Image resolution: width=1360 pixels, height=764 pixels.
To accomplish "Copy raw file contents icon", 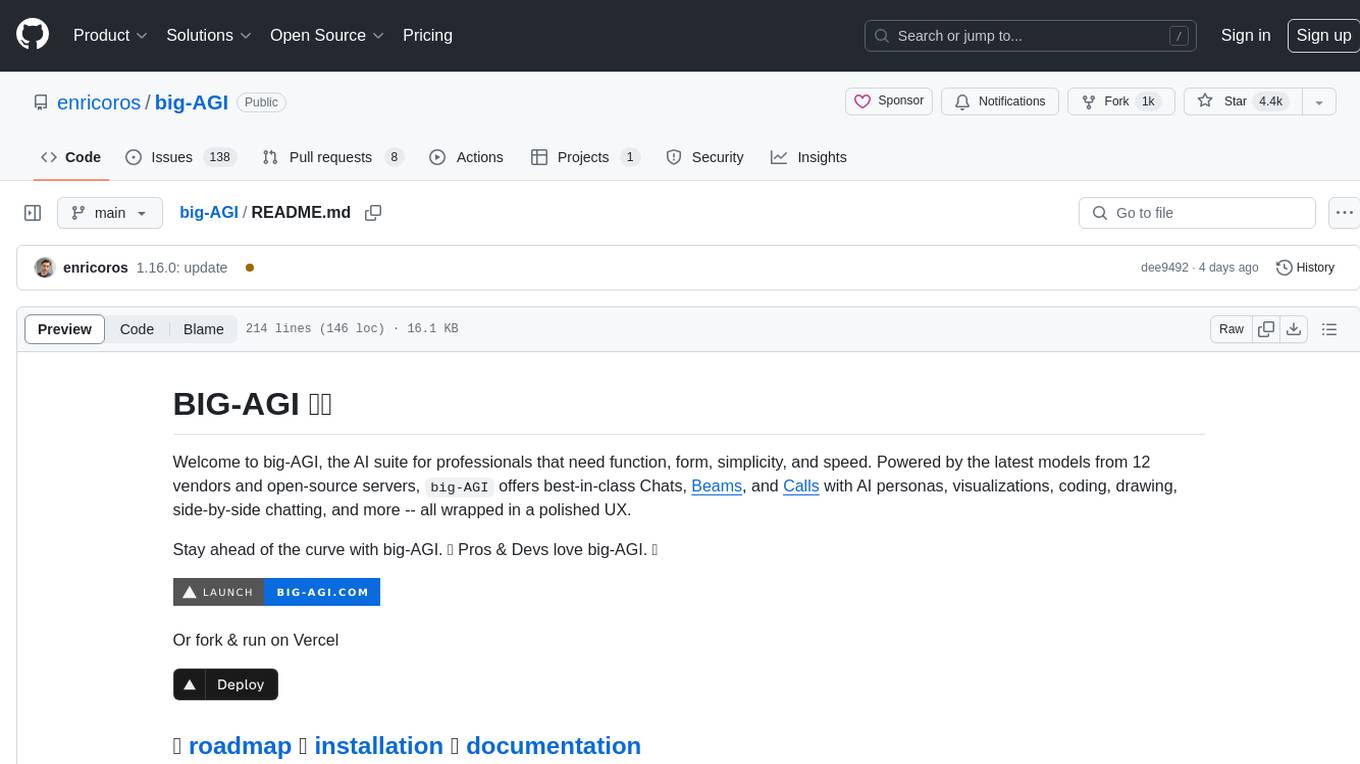I will 1266,329.
